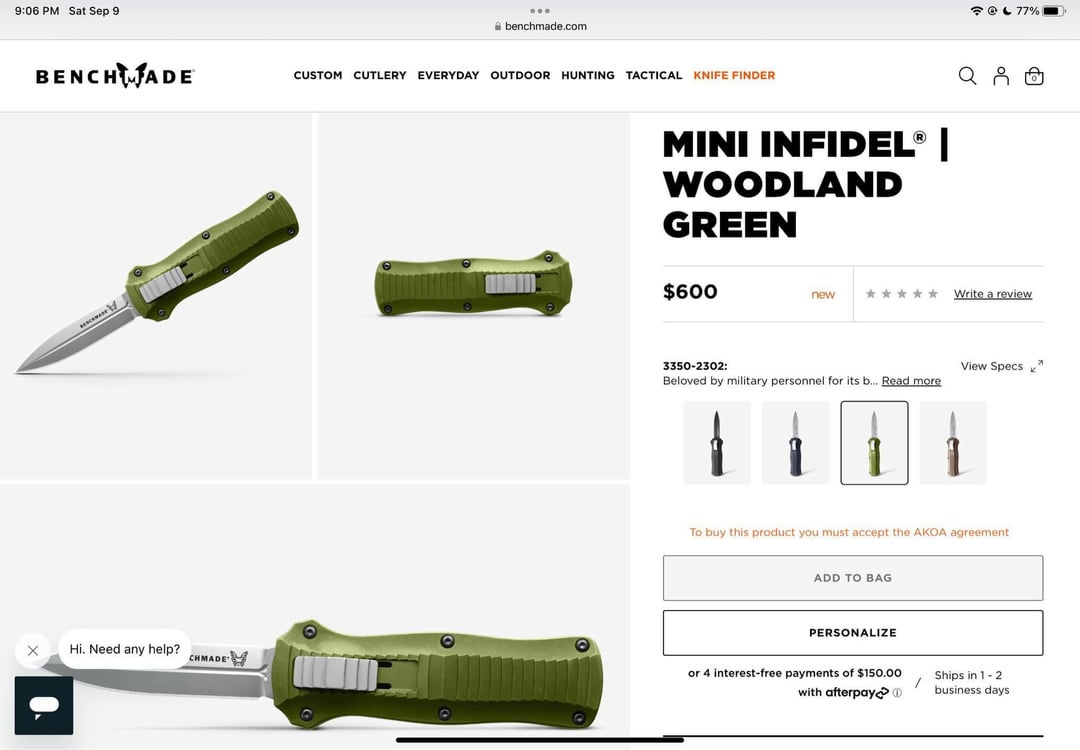Image resolution: width=1080 pixels, height=750 pixels.
Task: Open the Knife Finder link
Action: (734, 75)
